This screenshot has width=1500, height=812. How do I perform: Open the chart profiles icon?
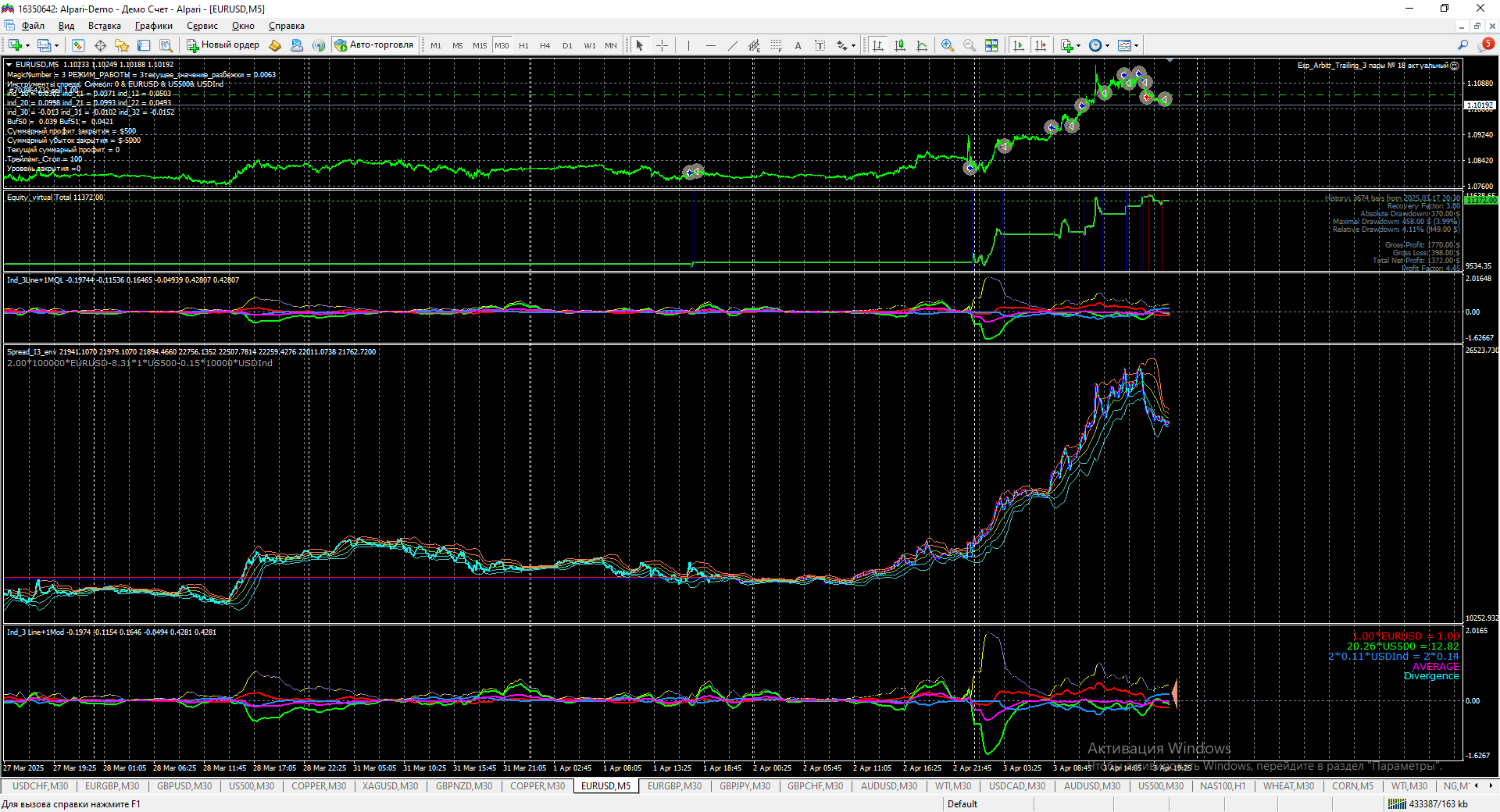44,45
